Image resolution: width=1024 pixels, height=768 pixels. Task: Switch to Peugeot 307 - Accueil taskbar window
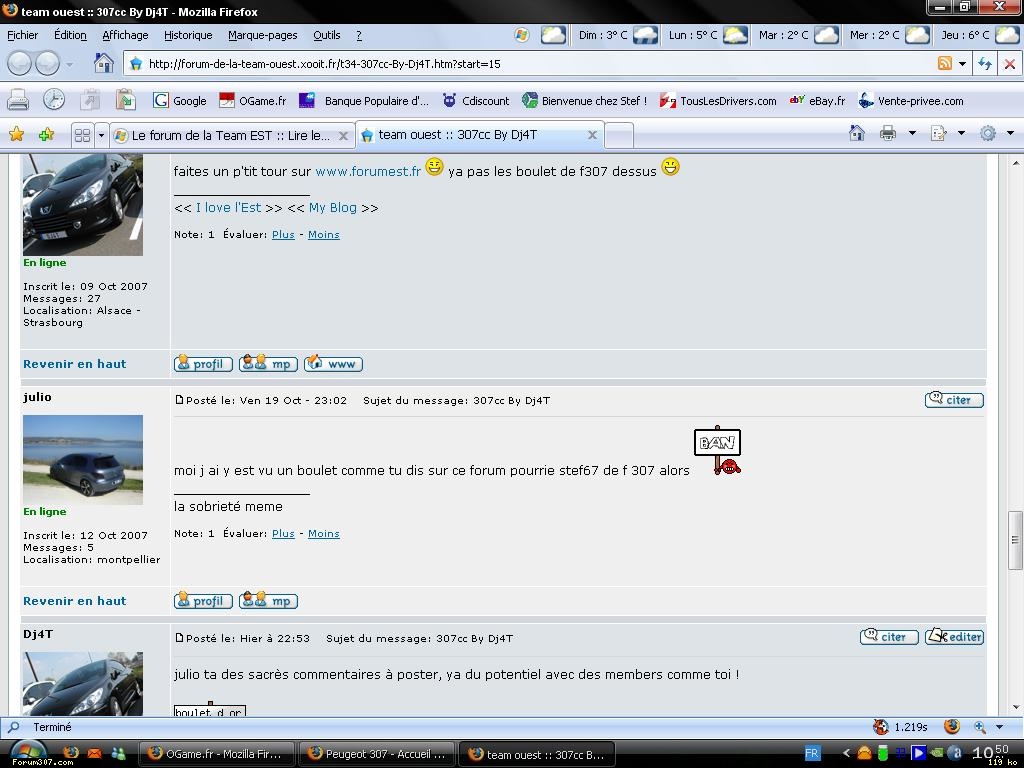point(376,754)
